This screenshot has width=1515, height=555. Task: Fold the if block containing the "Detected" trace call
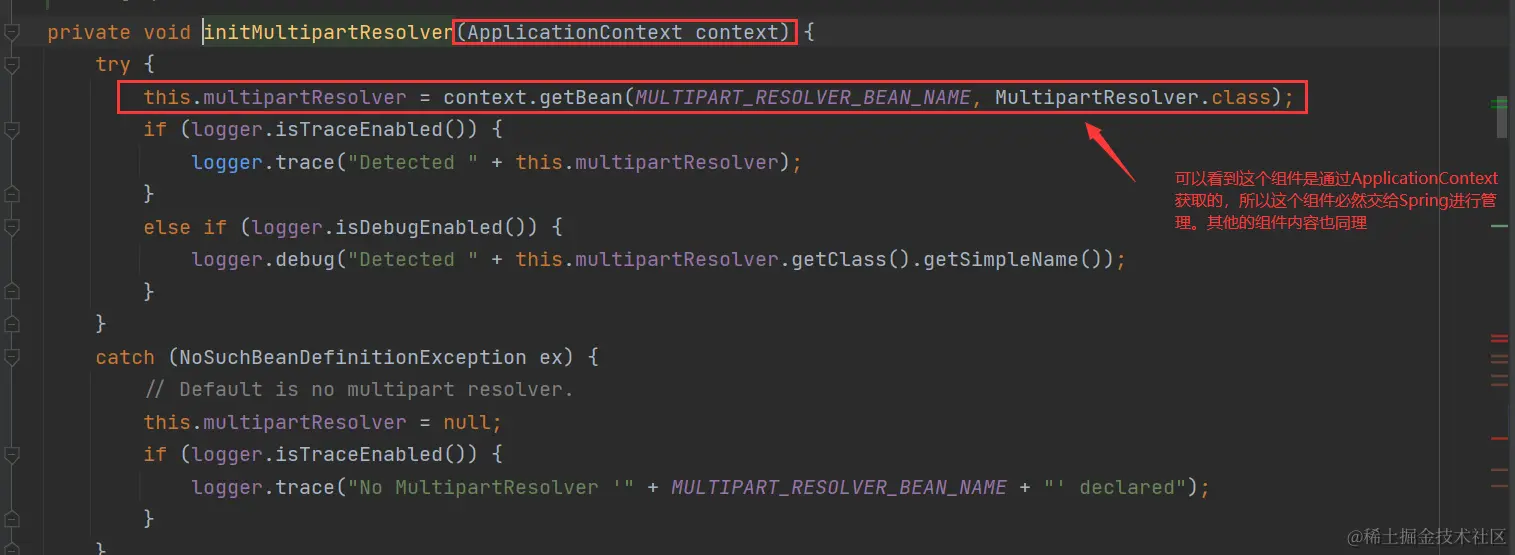click(11, 130)
